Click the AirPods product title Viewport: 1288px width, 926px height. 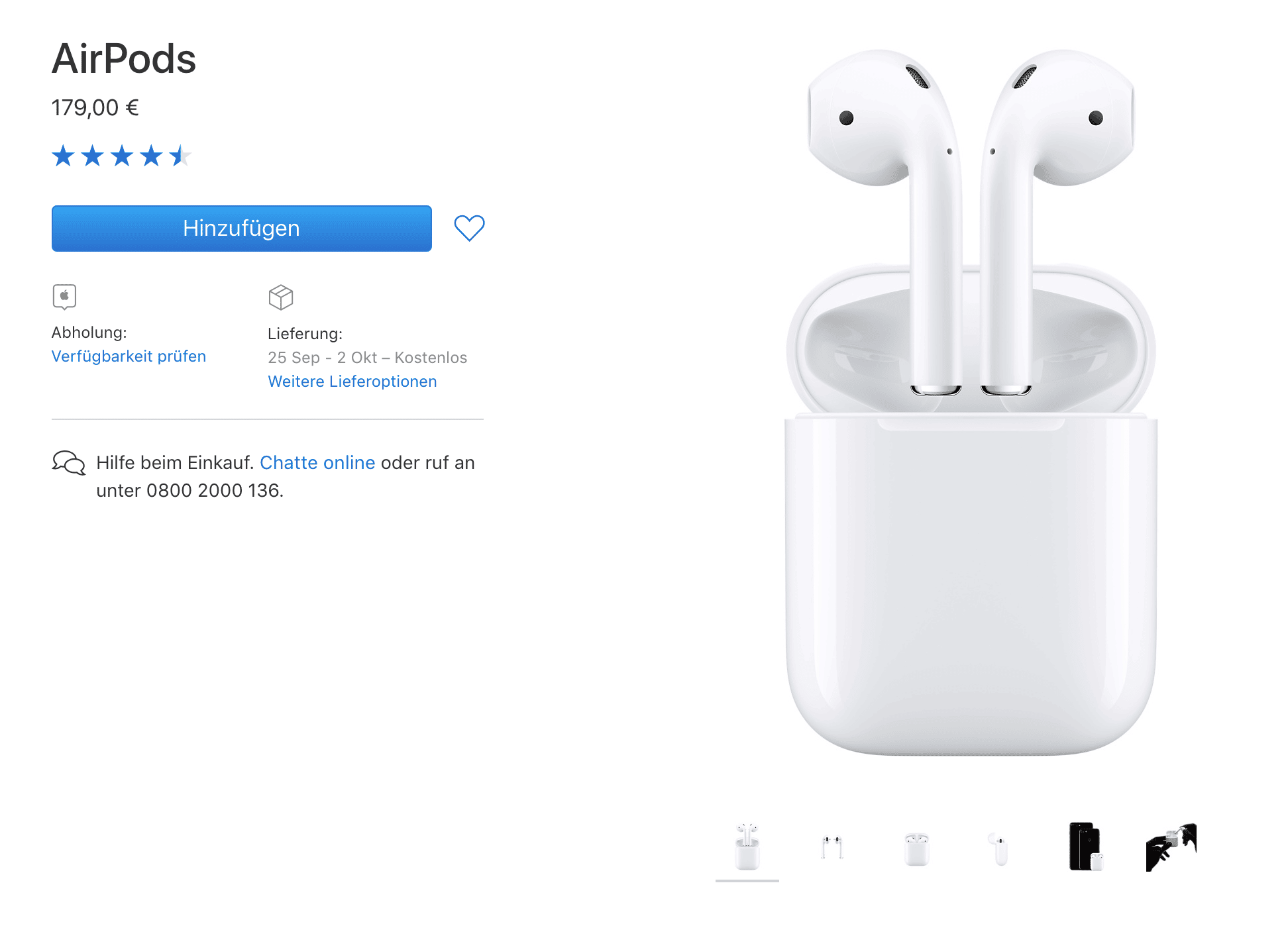click(x=124, y=58)
